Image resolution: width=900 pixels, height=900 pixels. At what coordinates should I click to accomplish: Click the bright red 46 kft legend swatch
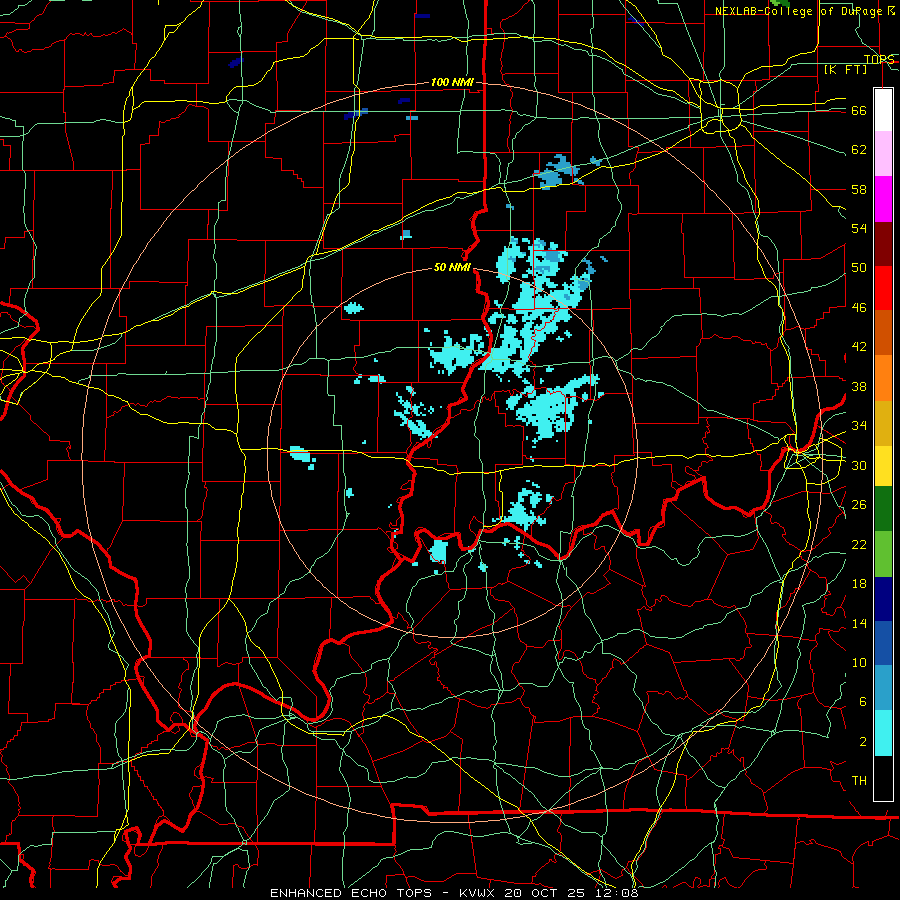[x=883, y=288]
